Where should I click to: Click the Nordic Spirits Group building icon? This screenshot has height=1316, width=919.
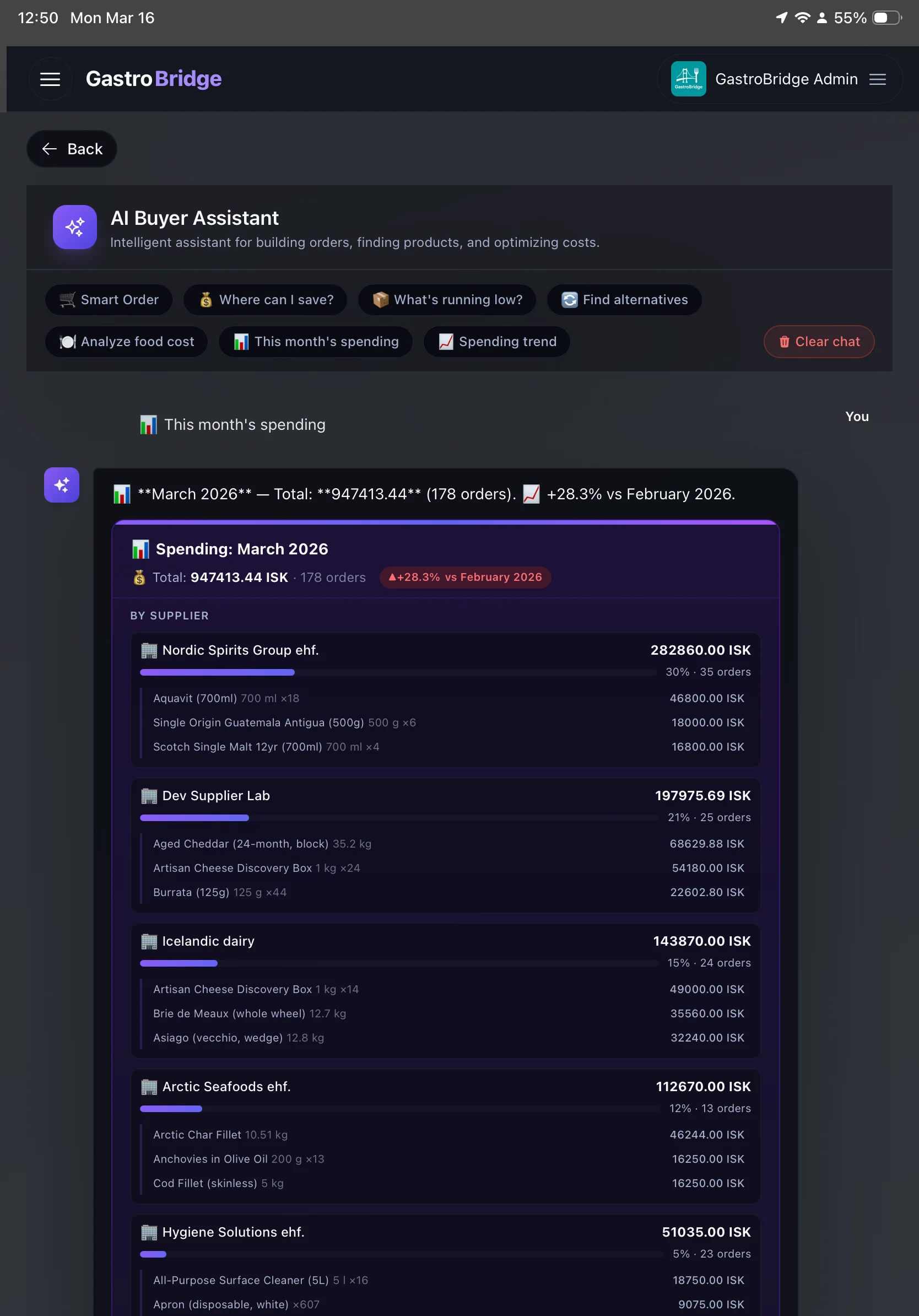[x=149, y=650]
